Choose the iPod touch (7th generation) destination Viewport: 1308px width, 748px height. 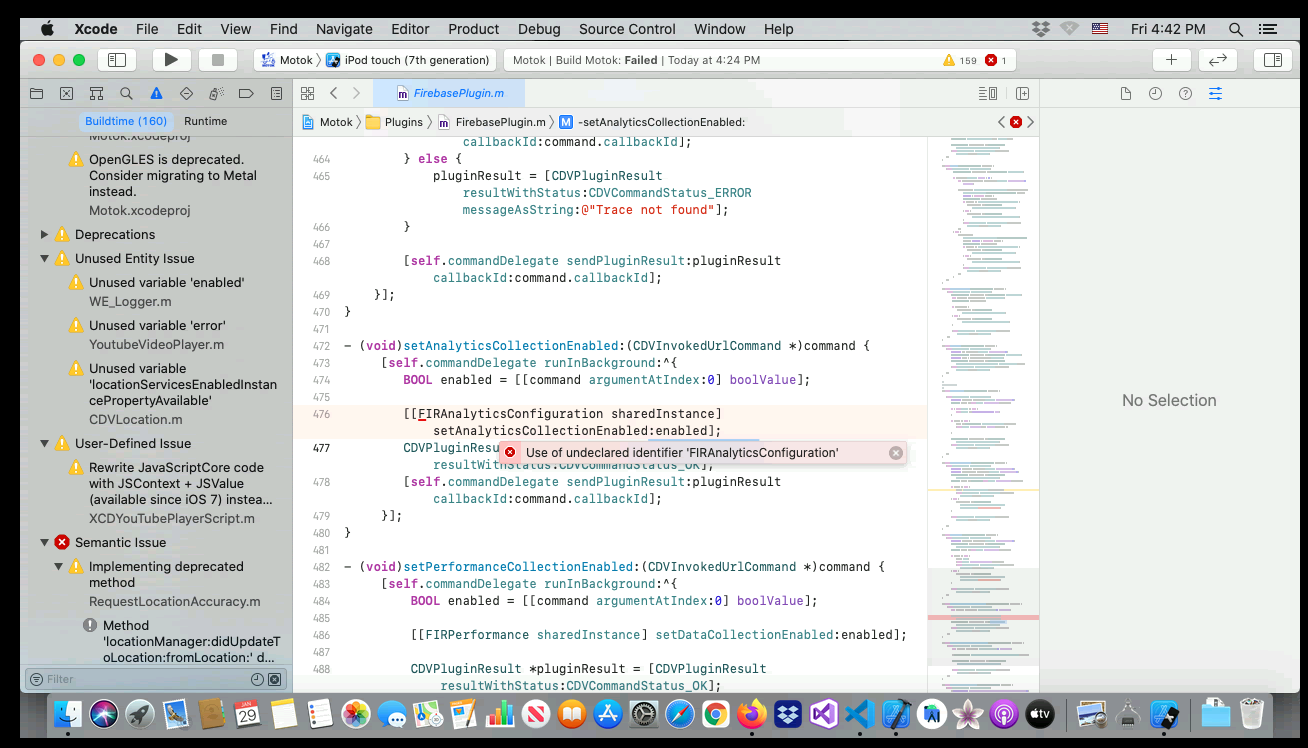[408, 60]
